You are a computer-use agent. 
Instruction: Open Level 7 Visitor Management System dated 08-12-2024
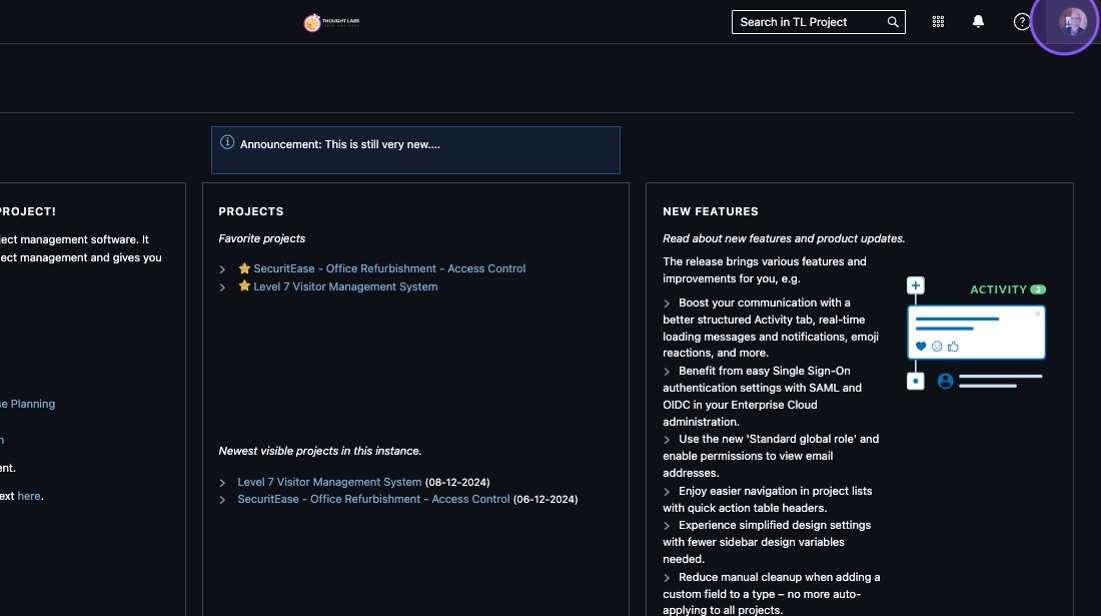[329, 482]
